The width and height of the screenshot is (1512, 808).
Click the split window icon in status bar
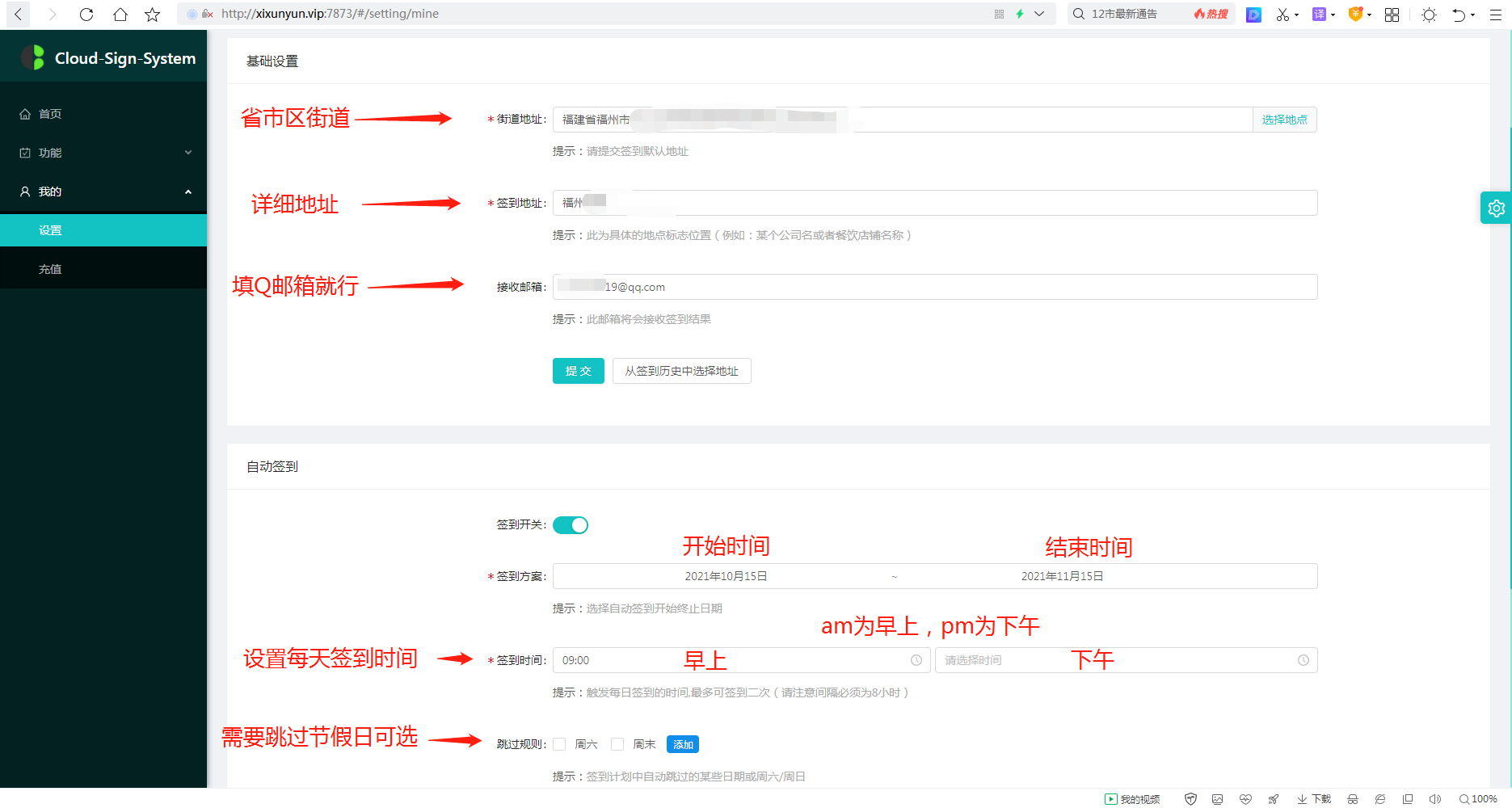1408,799
